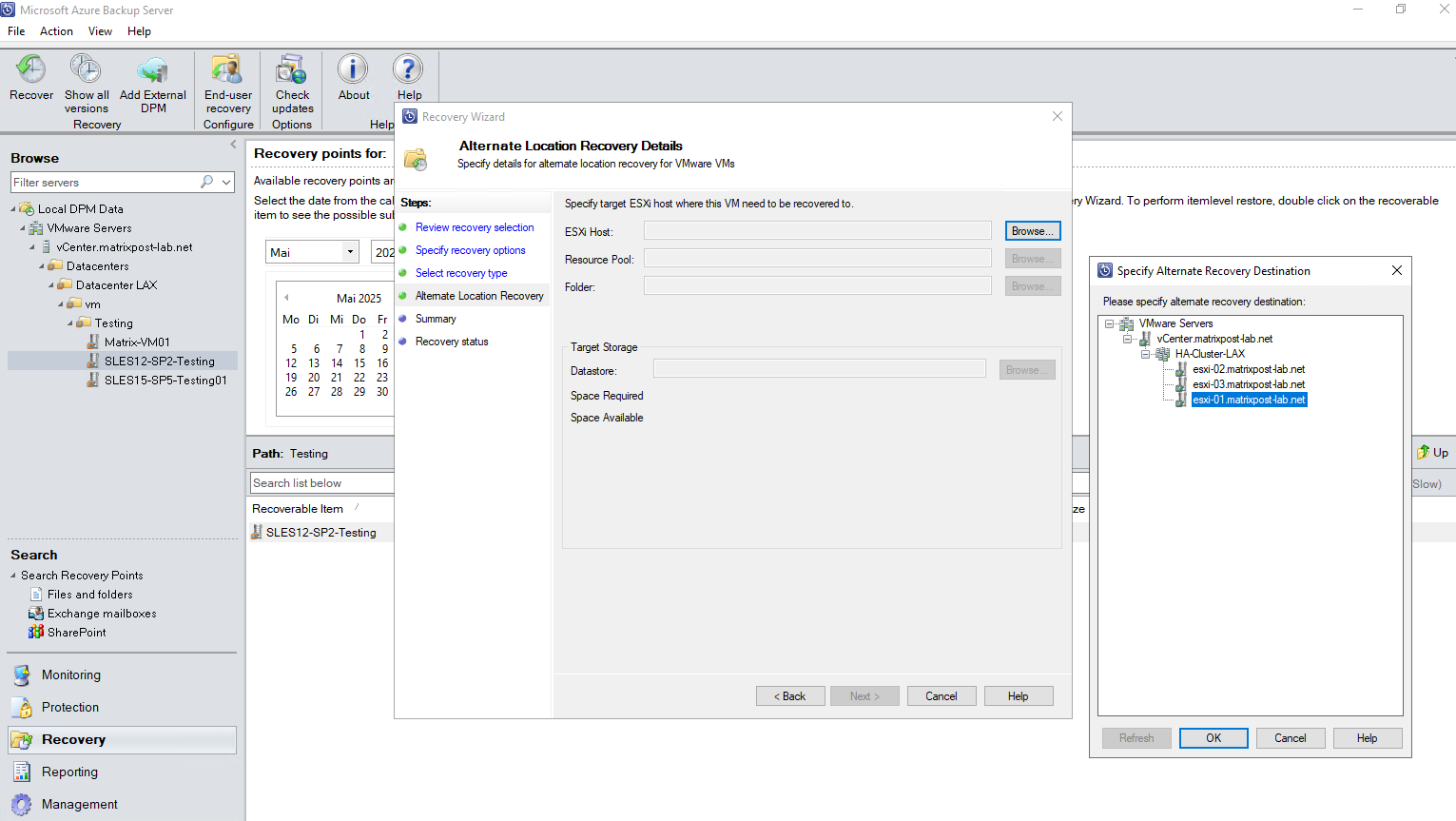Click Cancel in Recovery Wizard
Viewport: 1456px width, 821px height.
point(942,696)
